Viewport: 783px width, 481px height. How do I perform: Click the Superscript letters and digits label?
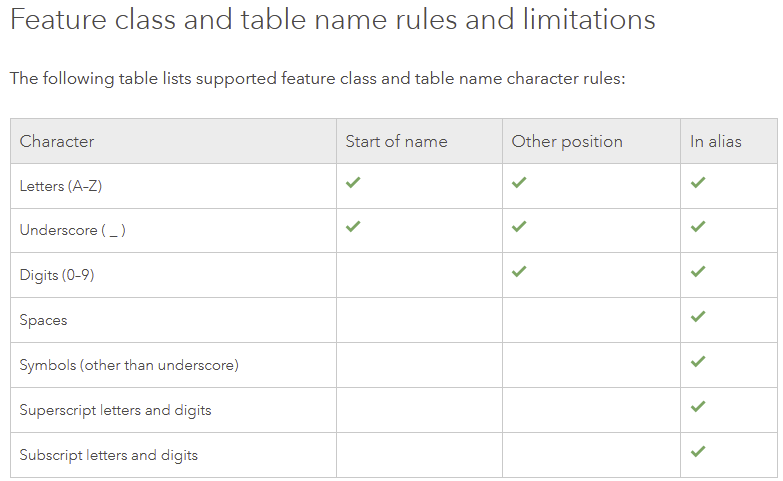(116, 410)
